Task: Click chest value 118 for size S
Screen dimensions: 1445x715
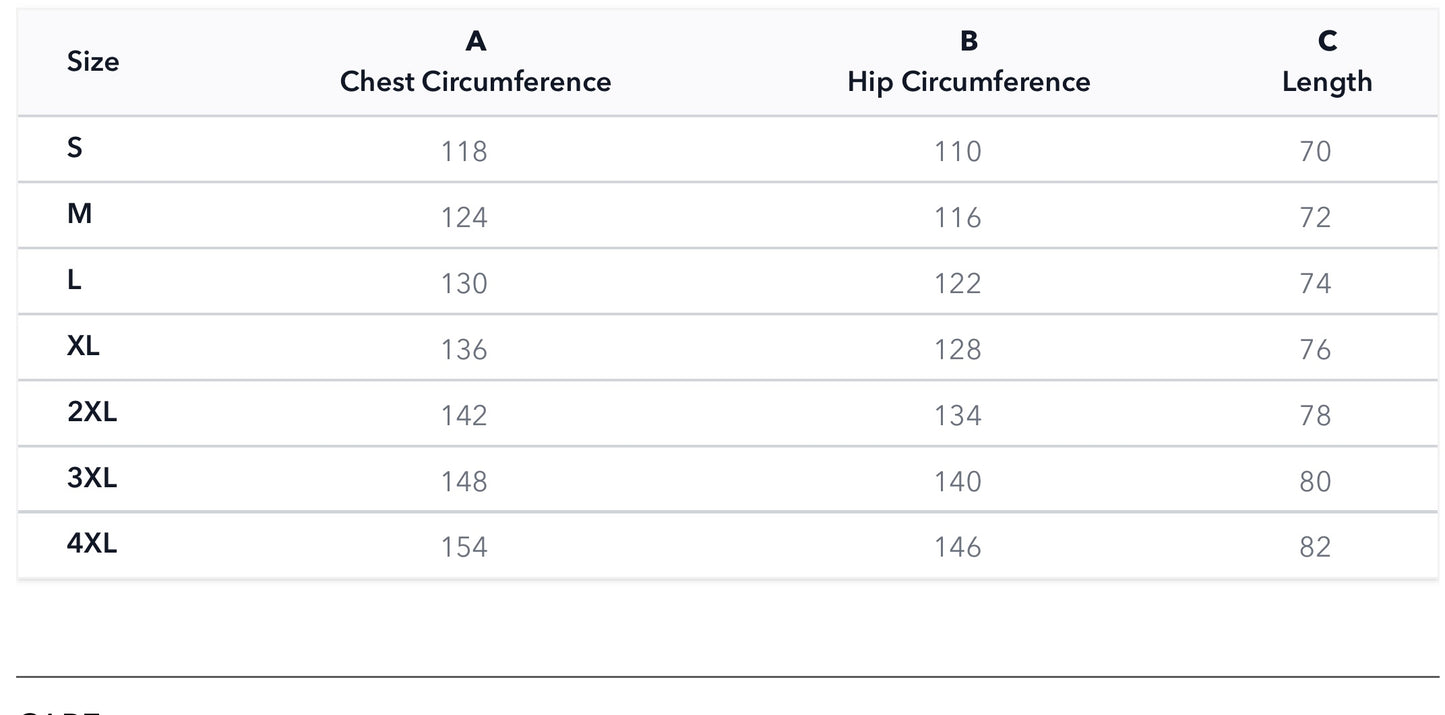Action: pos(464,152)
